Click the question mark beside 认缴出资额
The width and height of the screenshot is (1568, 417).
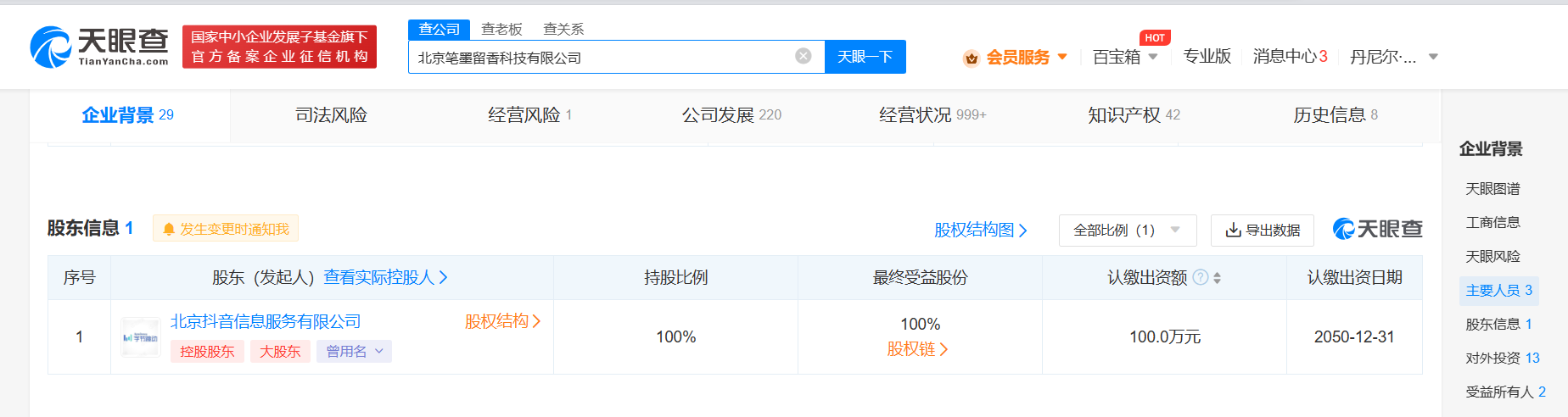[x=1200, y=277]
